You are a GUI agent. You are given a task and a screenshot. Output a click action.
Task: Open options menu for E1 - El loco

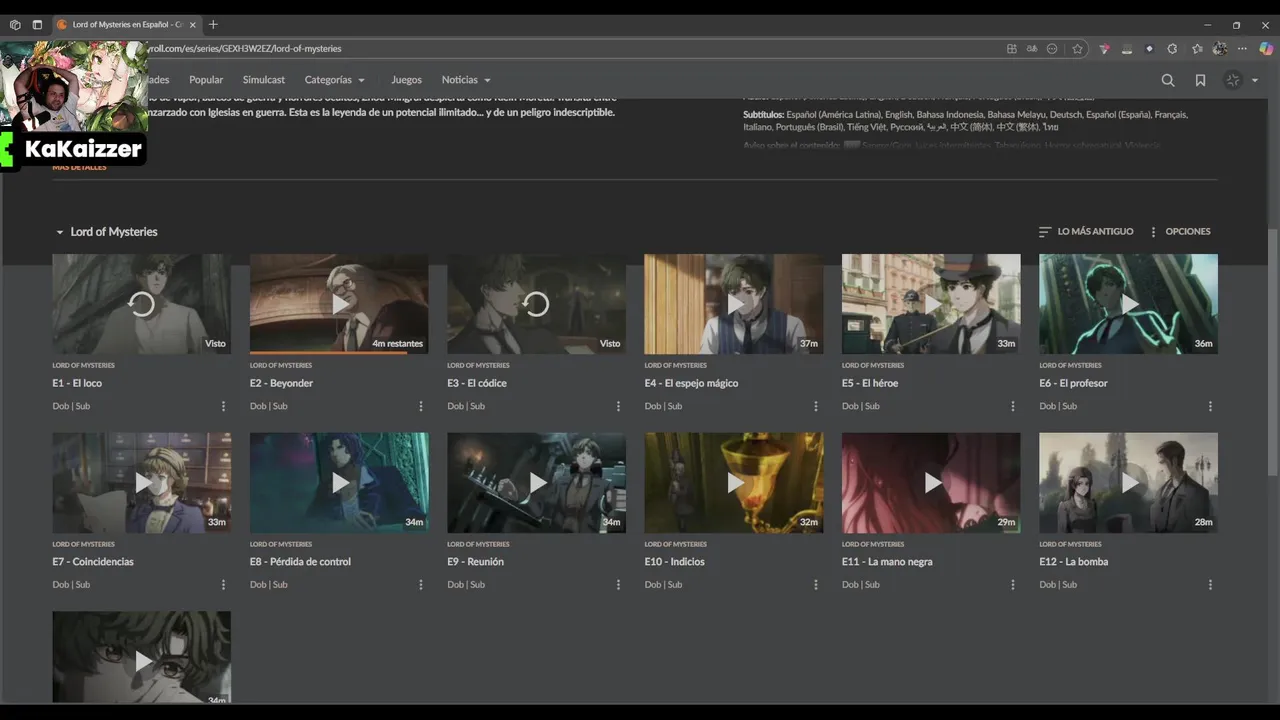pyautogui.click(x=223, y=406)
